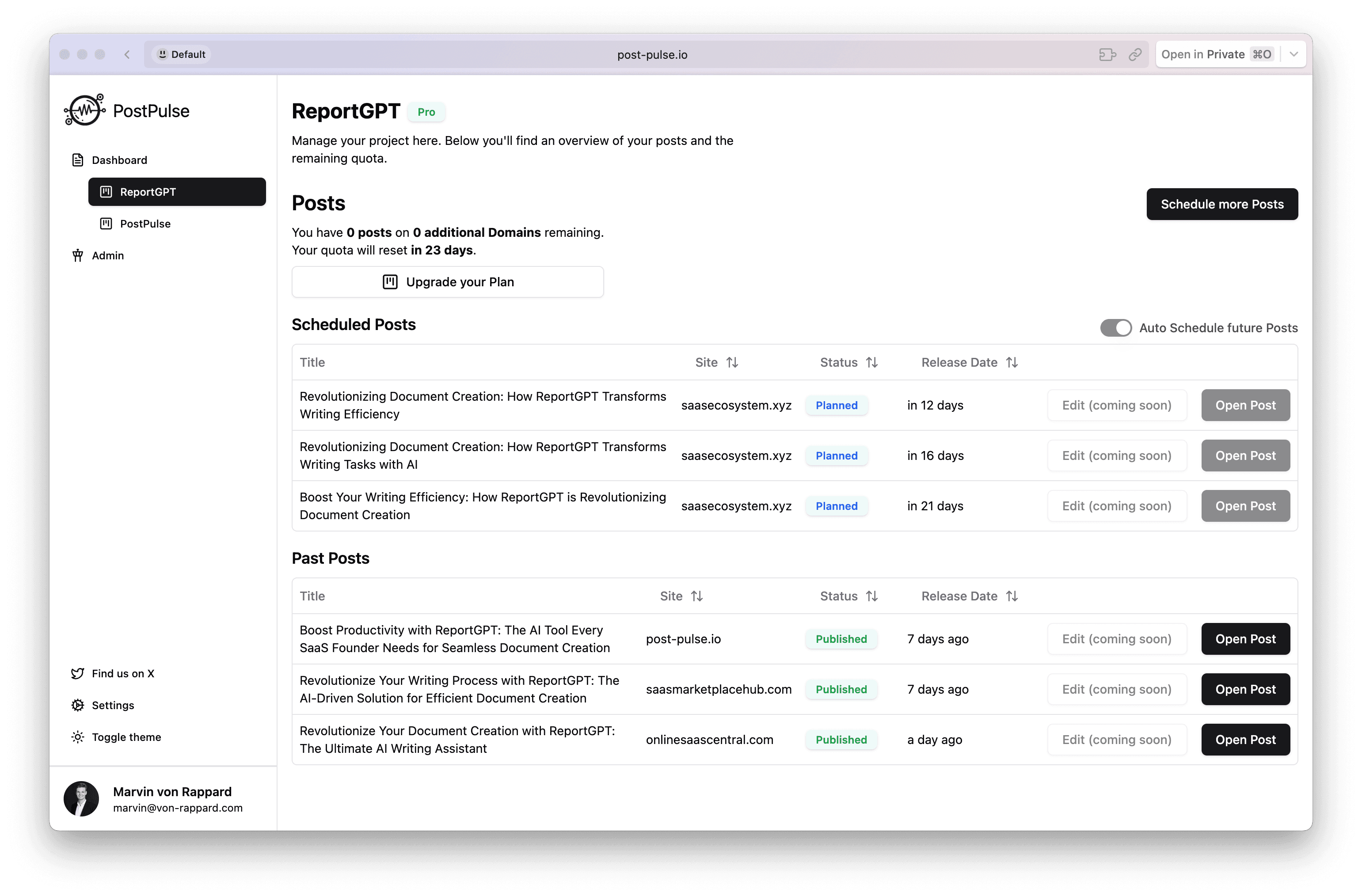Expand the Open in Private dropdown chevron
The image size is (1362, 896).
[x=1294, y=54]
